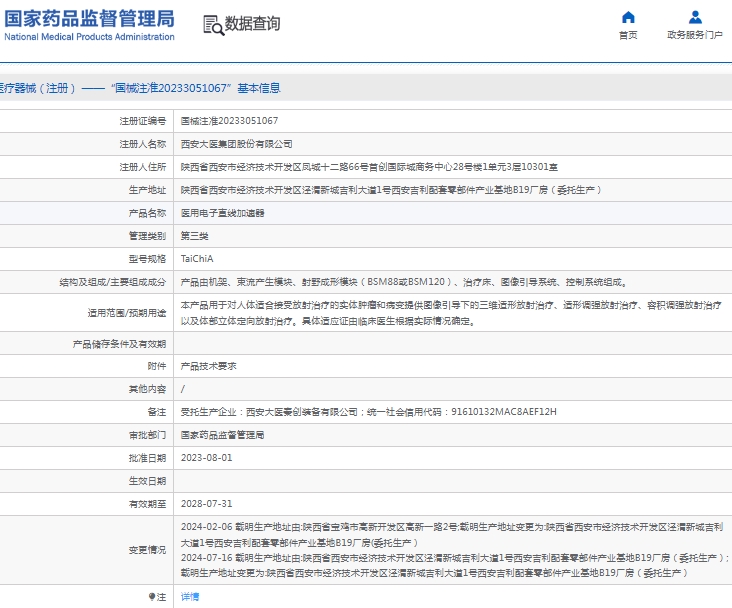Click National Medical Products Administration subtitle

tap(89, 37)
